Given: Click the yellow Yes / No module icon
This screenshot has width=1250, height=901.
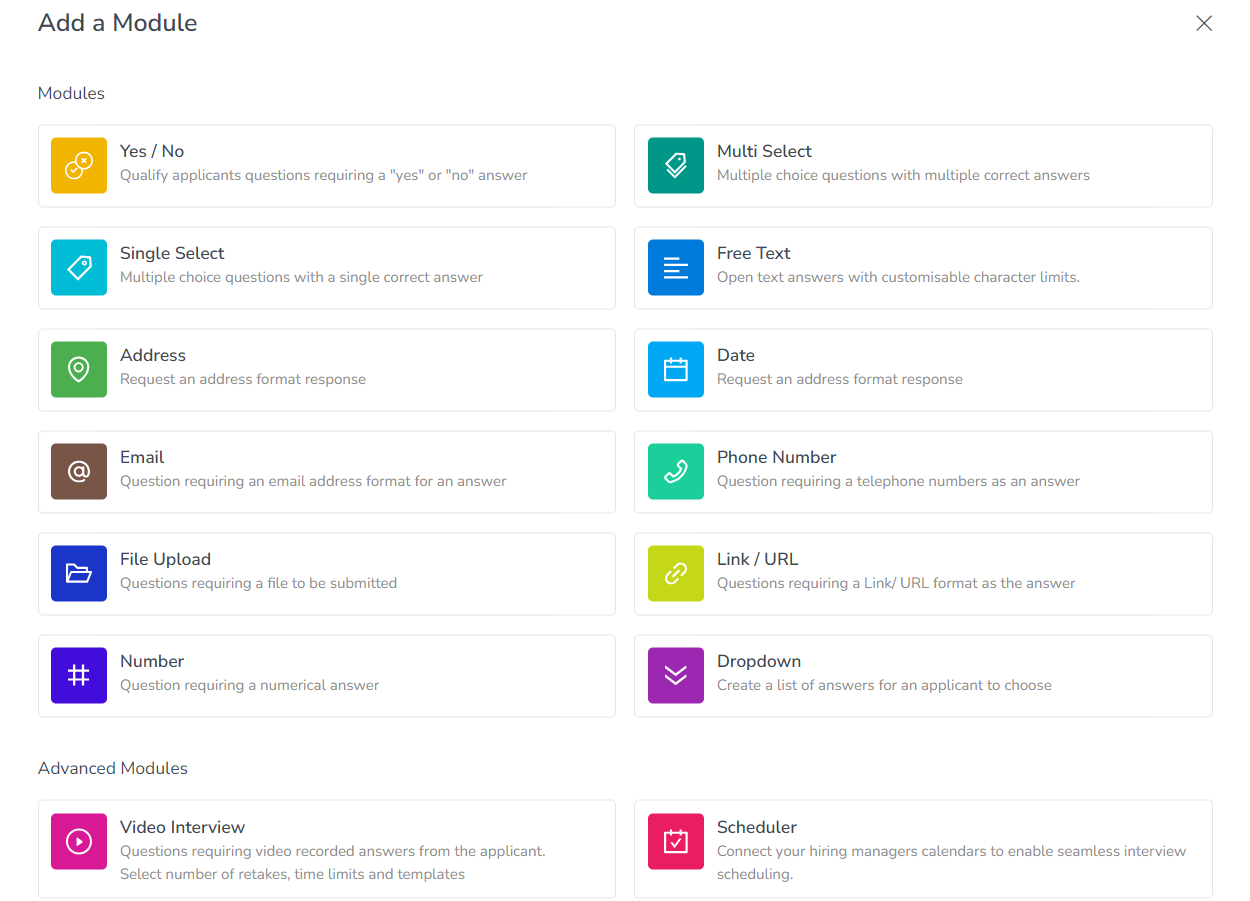Looking at the screenshot, I should point(79,166).
